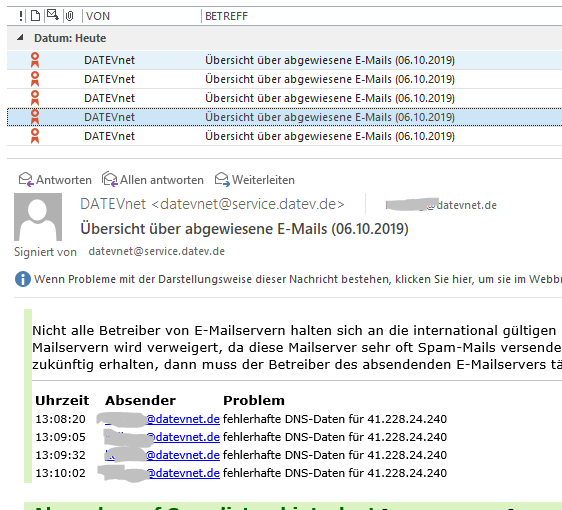Click the envelope flag status column header
The width and height of the screenshot is (562, 510).
point(53,15)
